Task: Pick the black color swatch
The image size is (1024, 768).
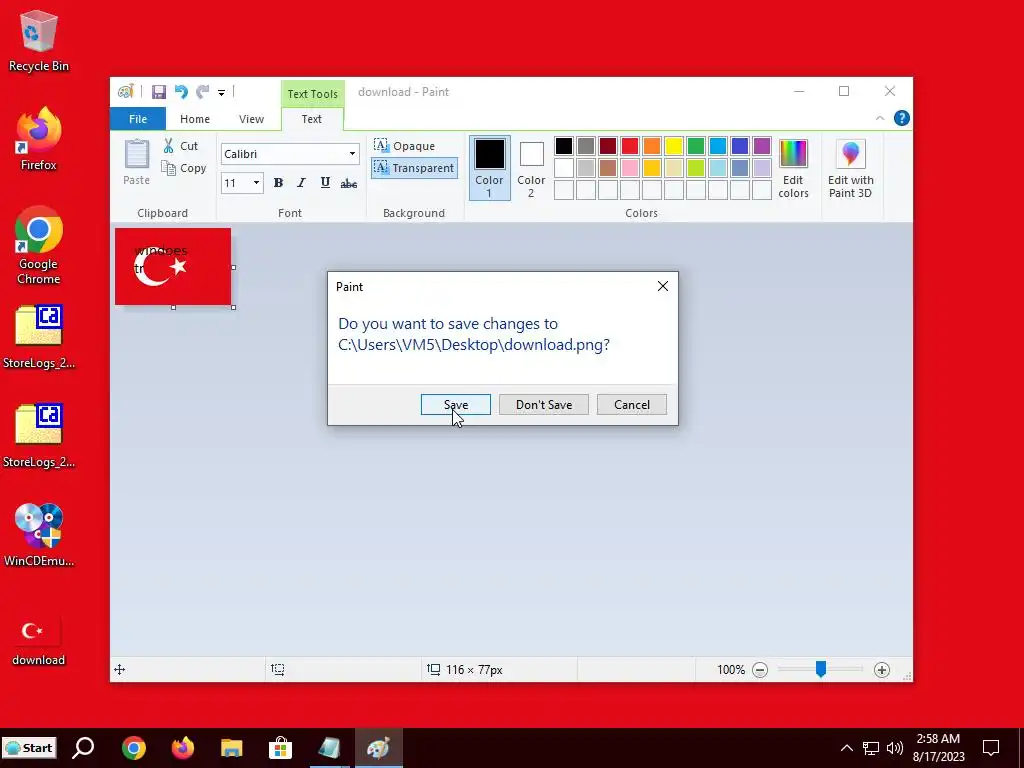Action: (x=564, y=146)
